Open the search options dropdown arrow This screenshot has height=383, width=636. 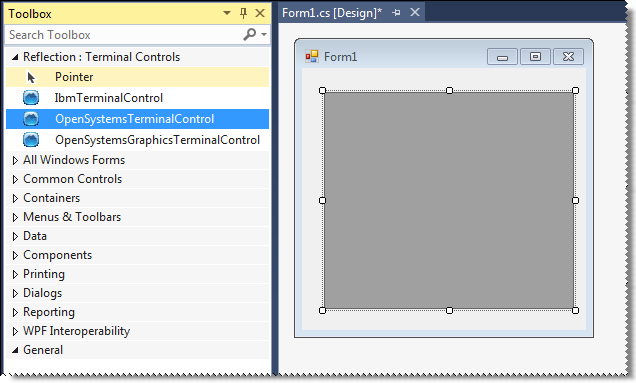264,35
